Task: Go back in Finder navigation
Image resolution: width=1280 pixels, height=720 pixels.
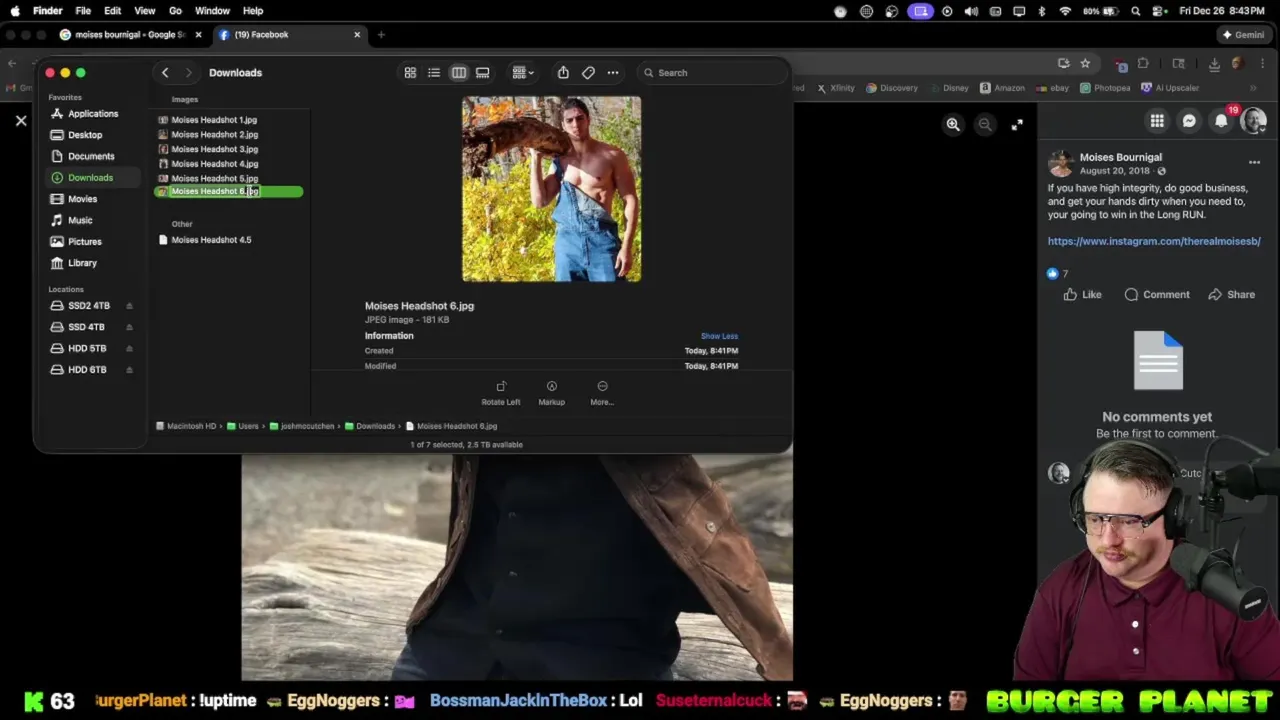Action: [165, 73]
